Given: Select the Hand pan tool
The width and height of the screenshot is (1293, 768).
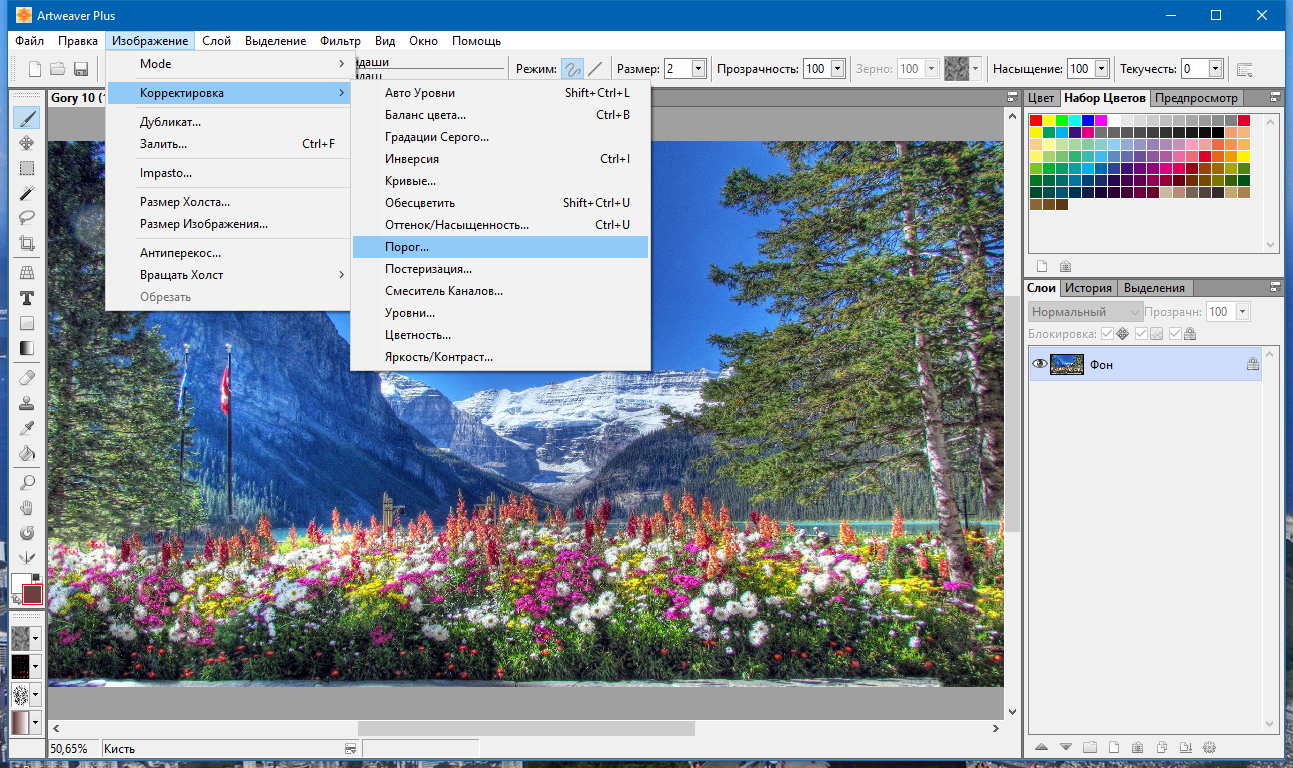Looking at the screenshot, I should 27,508.
